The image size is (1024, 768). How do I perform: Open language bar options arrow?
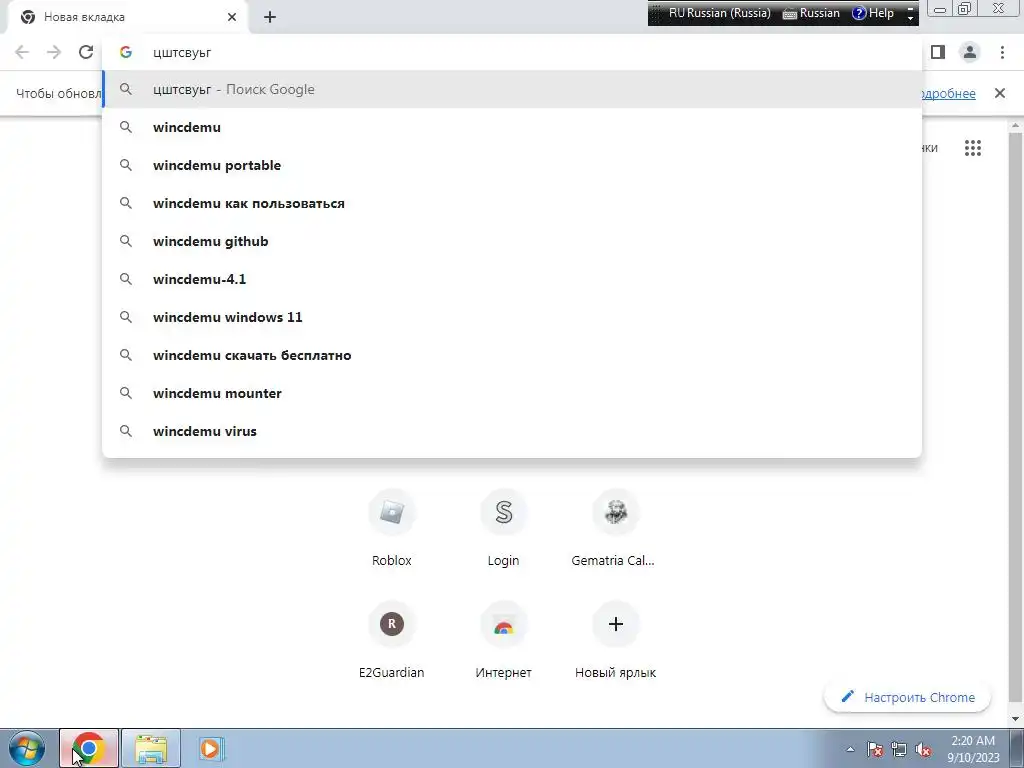[910, 18]
